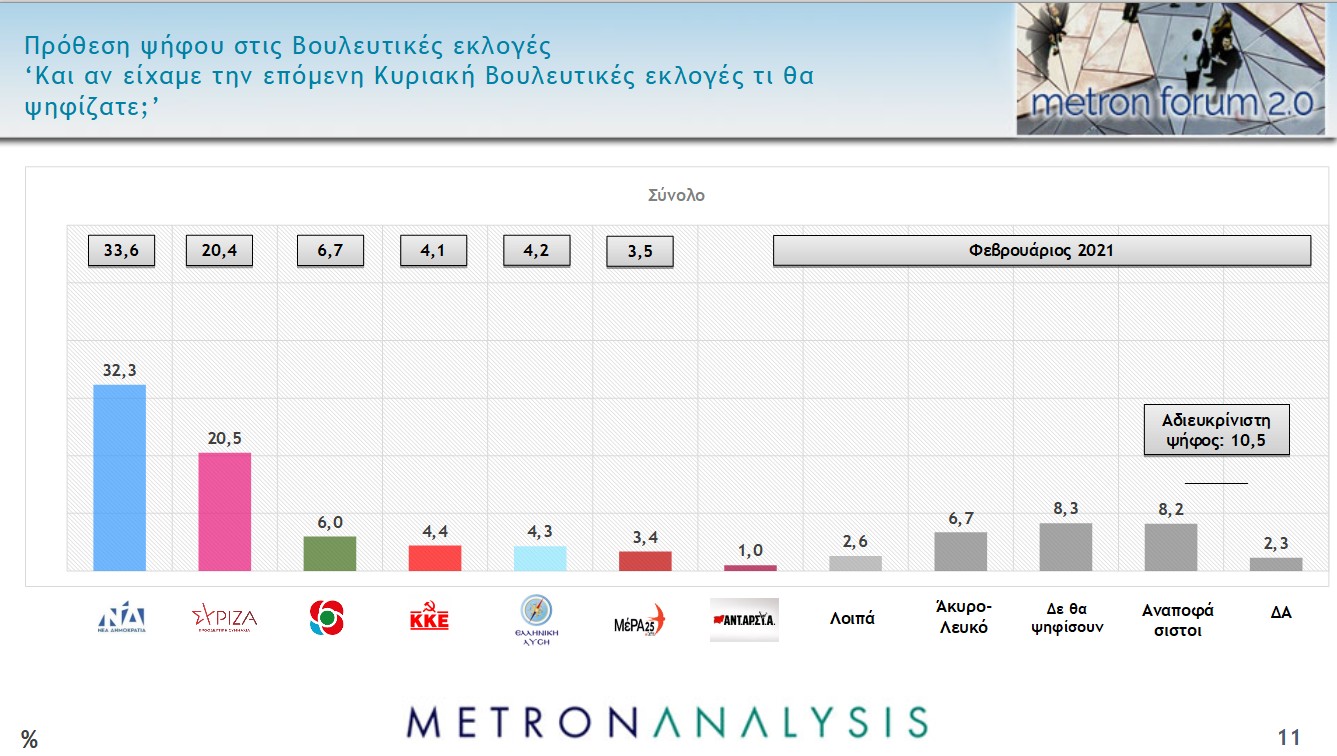The height and width of the screenshot is (756, 1337).
Task: Click the Φεβρουάριος 2021 label box
Action: (1041, 251)
